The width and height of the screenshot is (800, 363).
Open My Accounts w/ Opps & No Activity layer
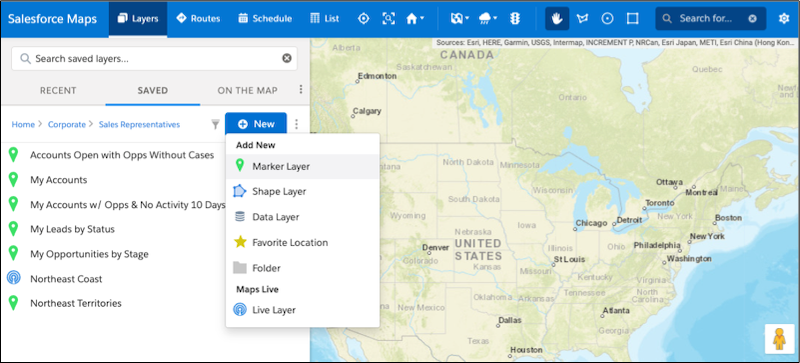point(127,205)
